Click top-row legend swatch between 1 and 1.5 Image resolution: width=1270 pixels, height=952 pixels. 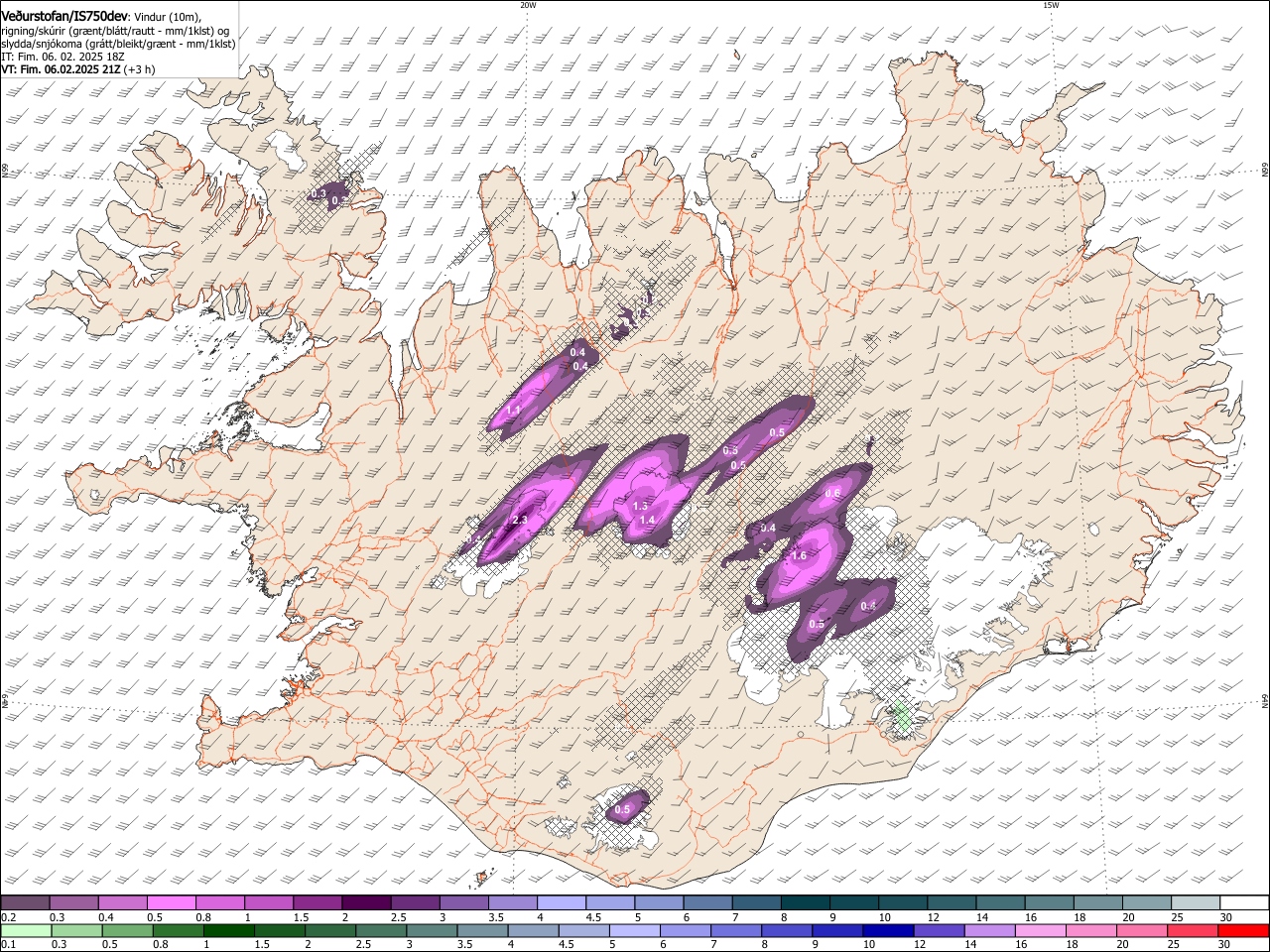pyautogui.click(x=268, y=903)
